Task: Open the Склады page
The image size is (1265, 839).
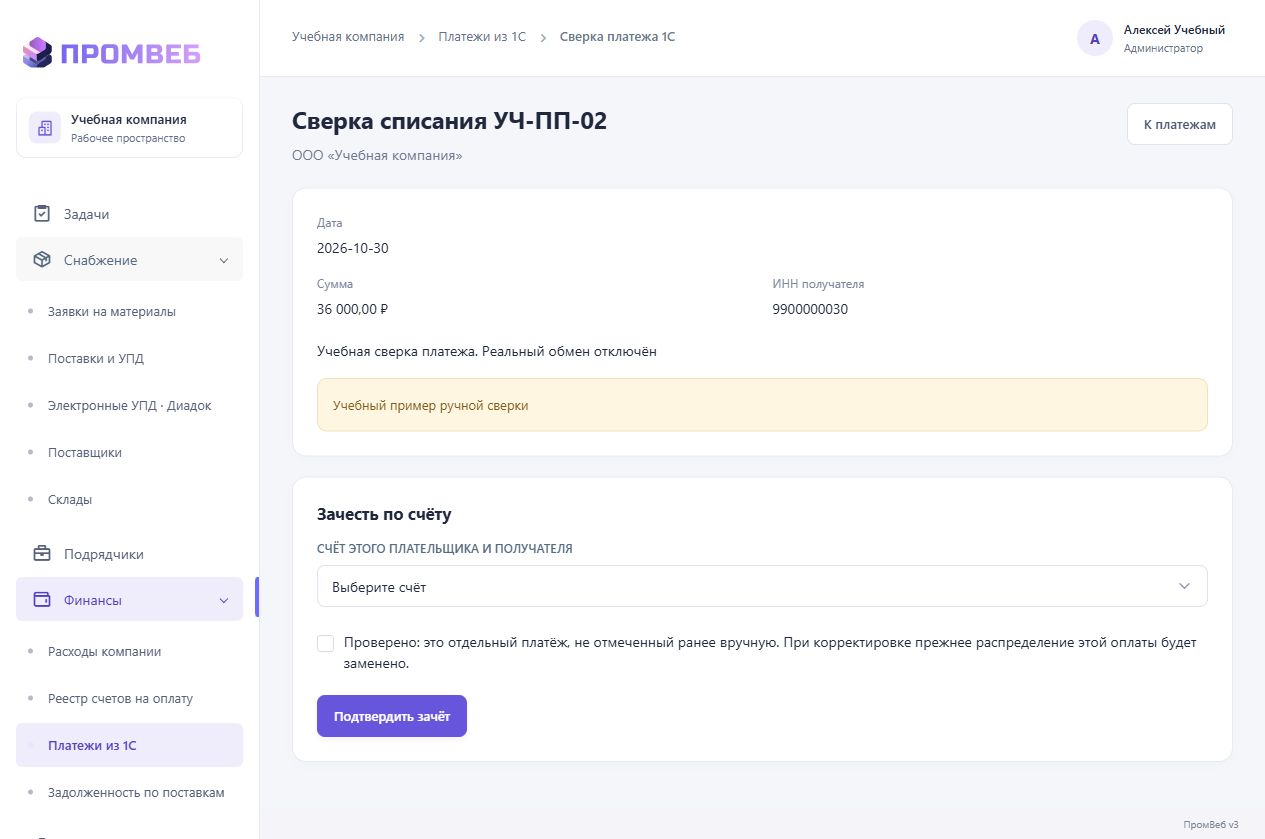Action: coord(70,500)
